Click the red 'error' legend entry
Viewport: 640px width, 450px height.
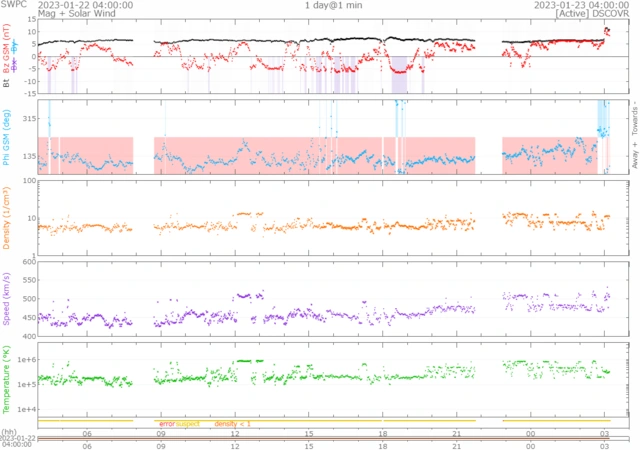coord(167,424)
